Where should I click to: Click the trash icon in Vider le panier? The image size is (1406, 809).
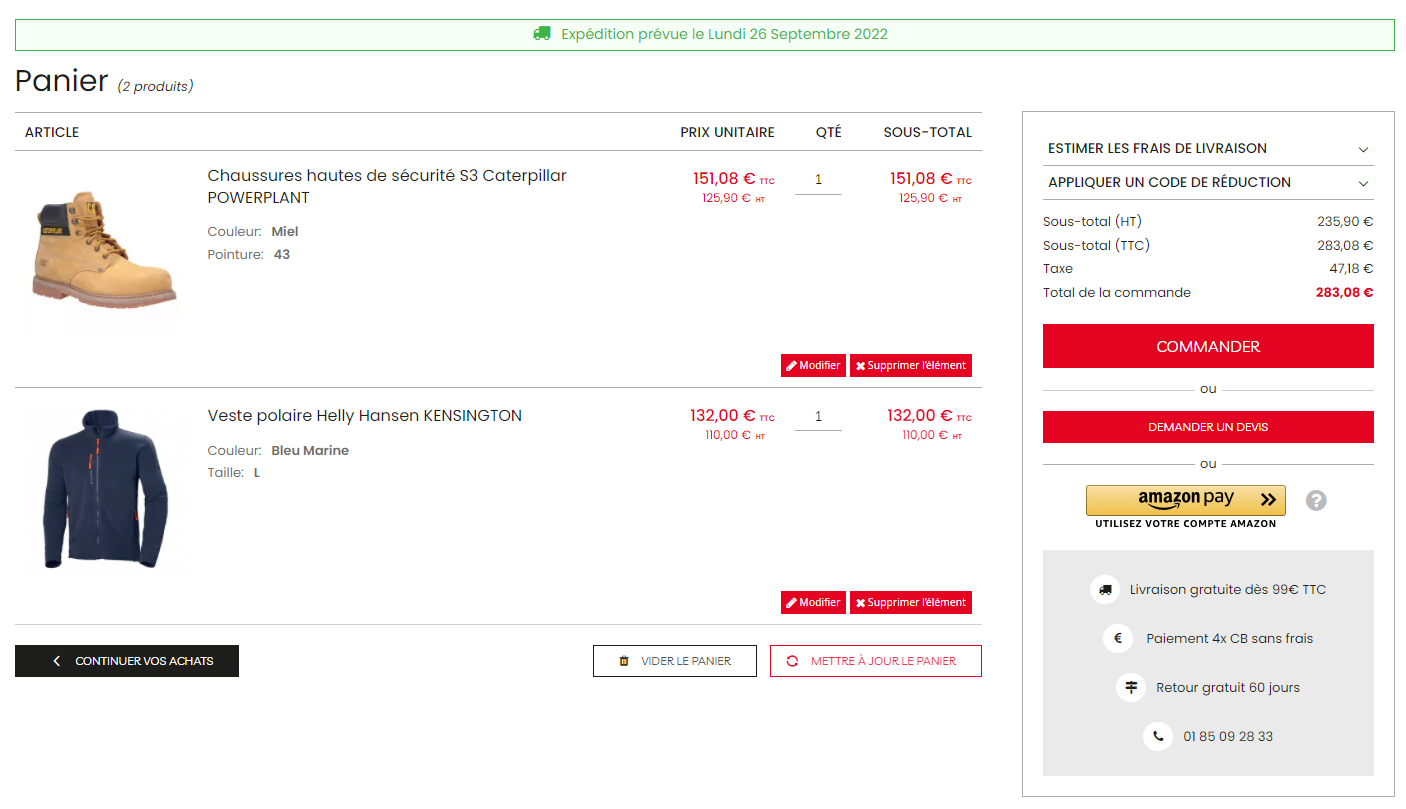624,661
